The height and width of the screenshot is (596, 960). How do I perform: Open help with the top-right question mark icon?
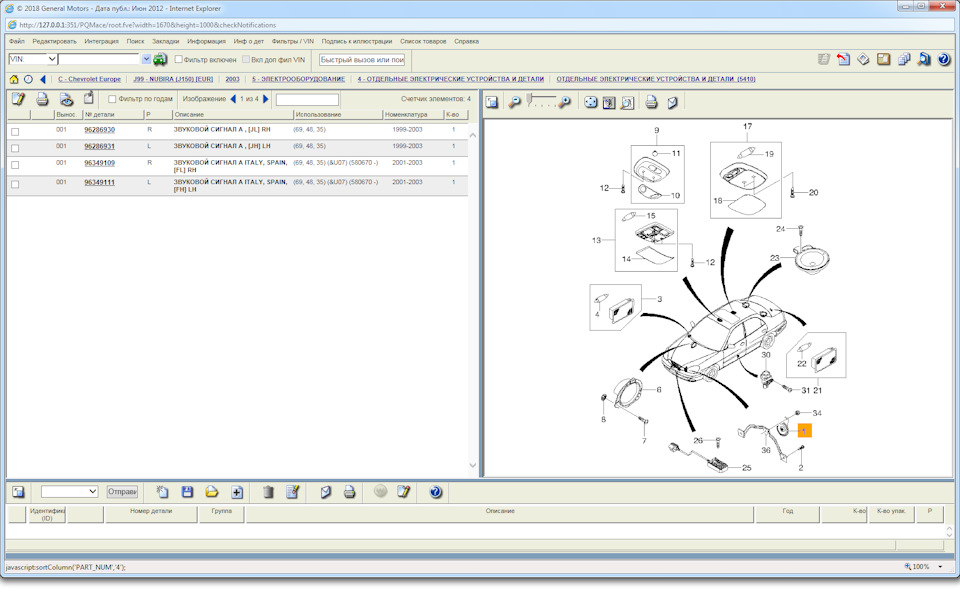click(x=943, y=59)
